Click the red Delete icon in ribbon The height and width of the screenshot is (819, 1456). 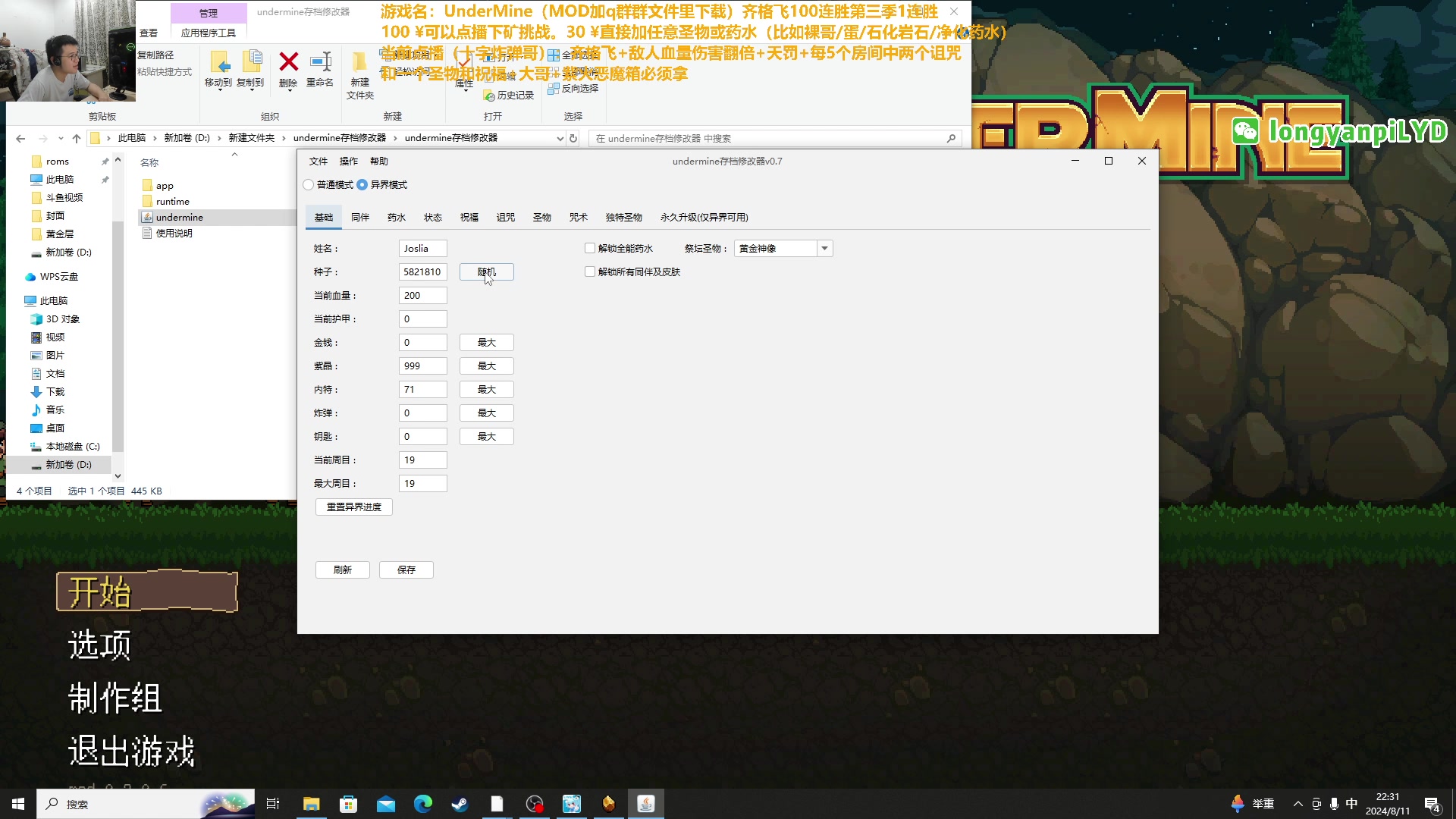pos(288,63)
